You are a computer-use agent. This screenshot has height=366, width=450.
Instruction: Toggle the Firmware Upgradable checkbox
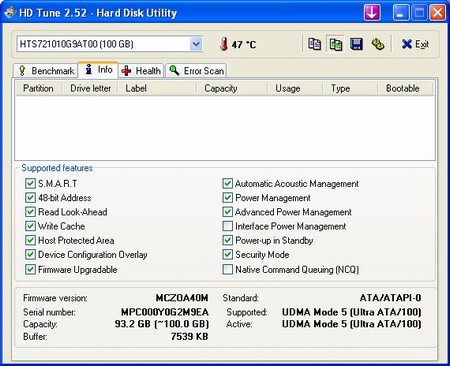[30, 269]
